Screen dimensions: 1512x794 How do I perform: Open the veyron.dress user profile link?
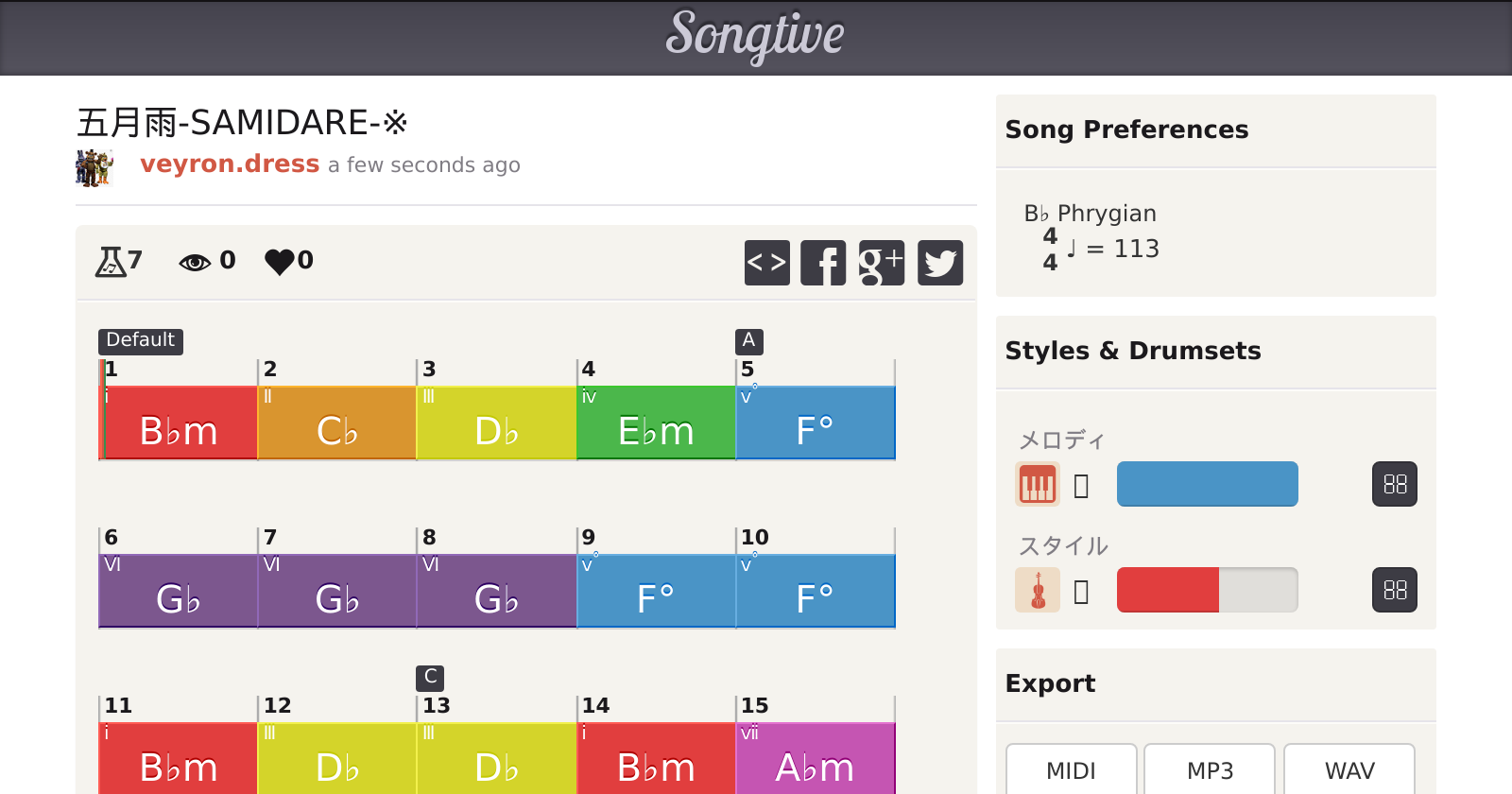click(x=230, y=164)
